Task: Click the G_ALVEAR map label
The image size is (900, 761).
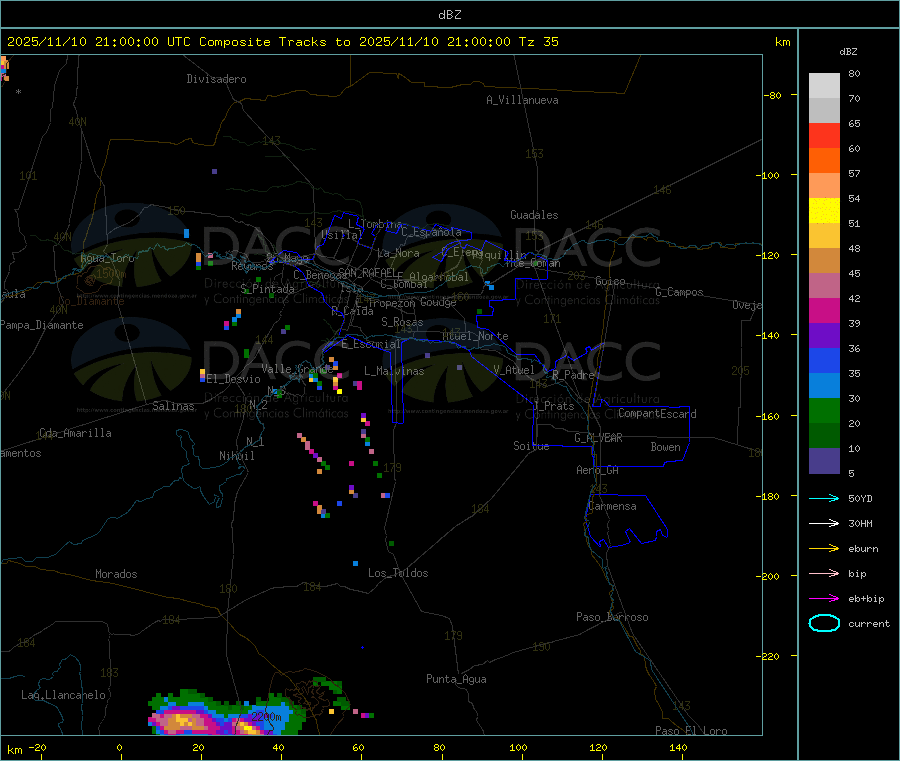Action: pyautogui.click(x=598, y=438)
